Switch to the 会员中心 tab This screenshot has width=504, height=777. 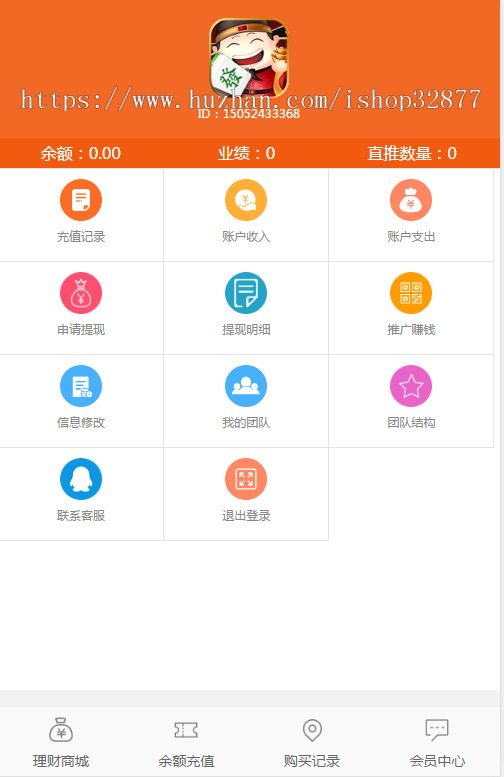tap(437, 742)
